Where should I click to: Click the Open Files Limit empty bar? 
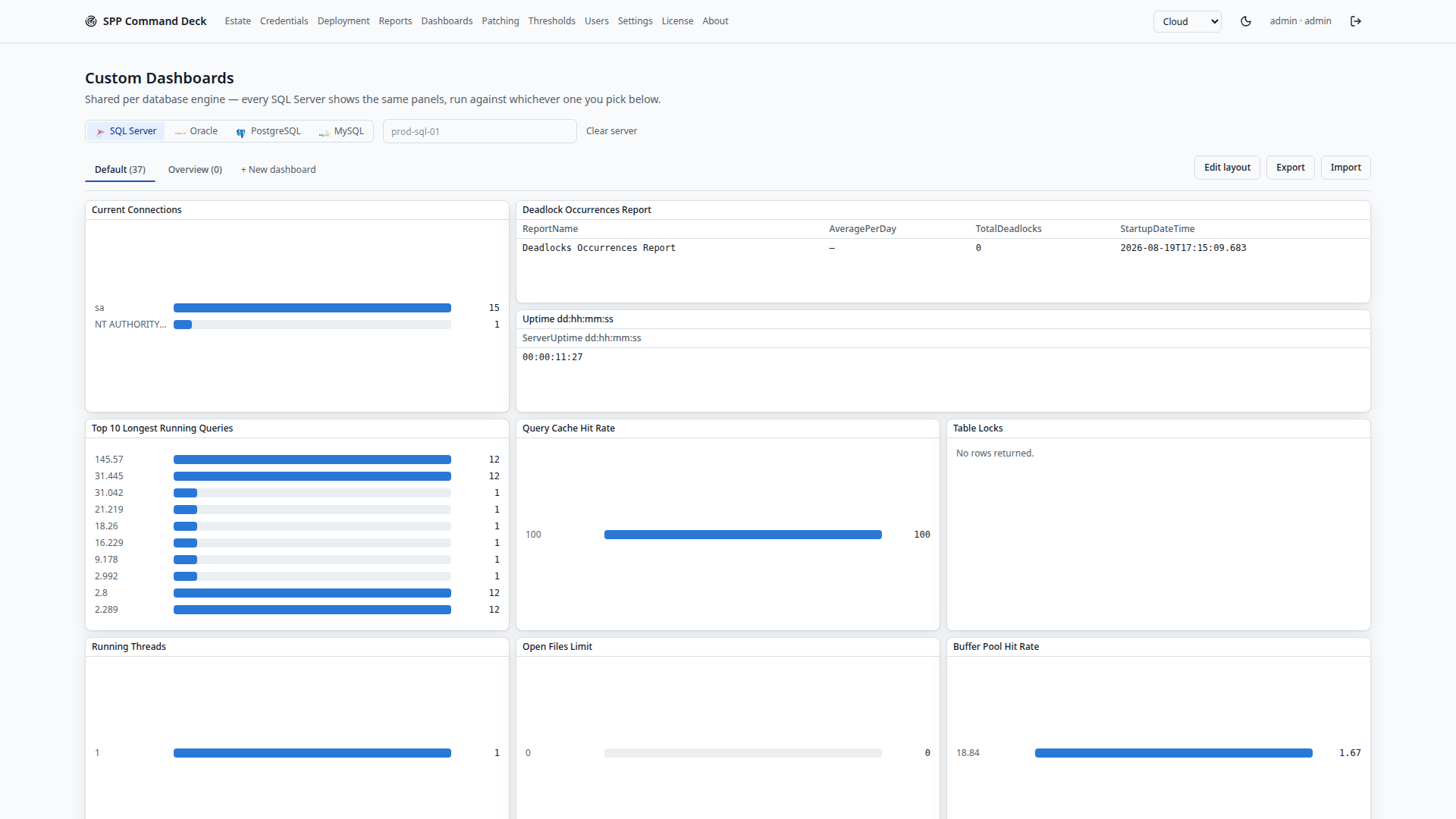coord(743,753)
